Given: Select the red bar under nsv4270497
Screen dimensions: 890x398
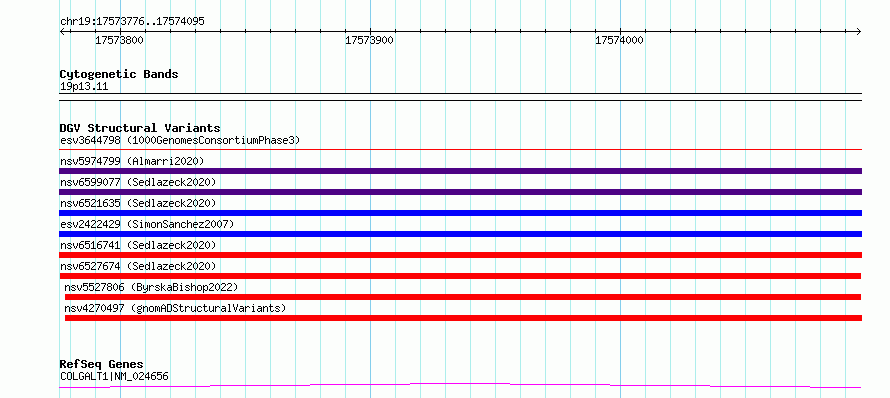Looking at the screenshot, I should [x=463, y=318].
